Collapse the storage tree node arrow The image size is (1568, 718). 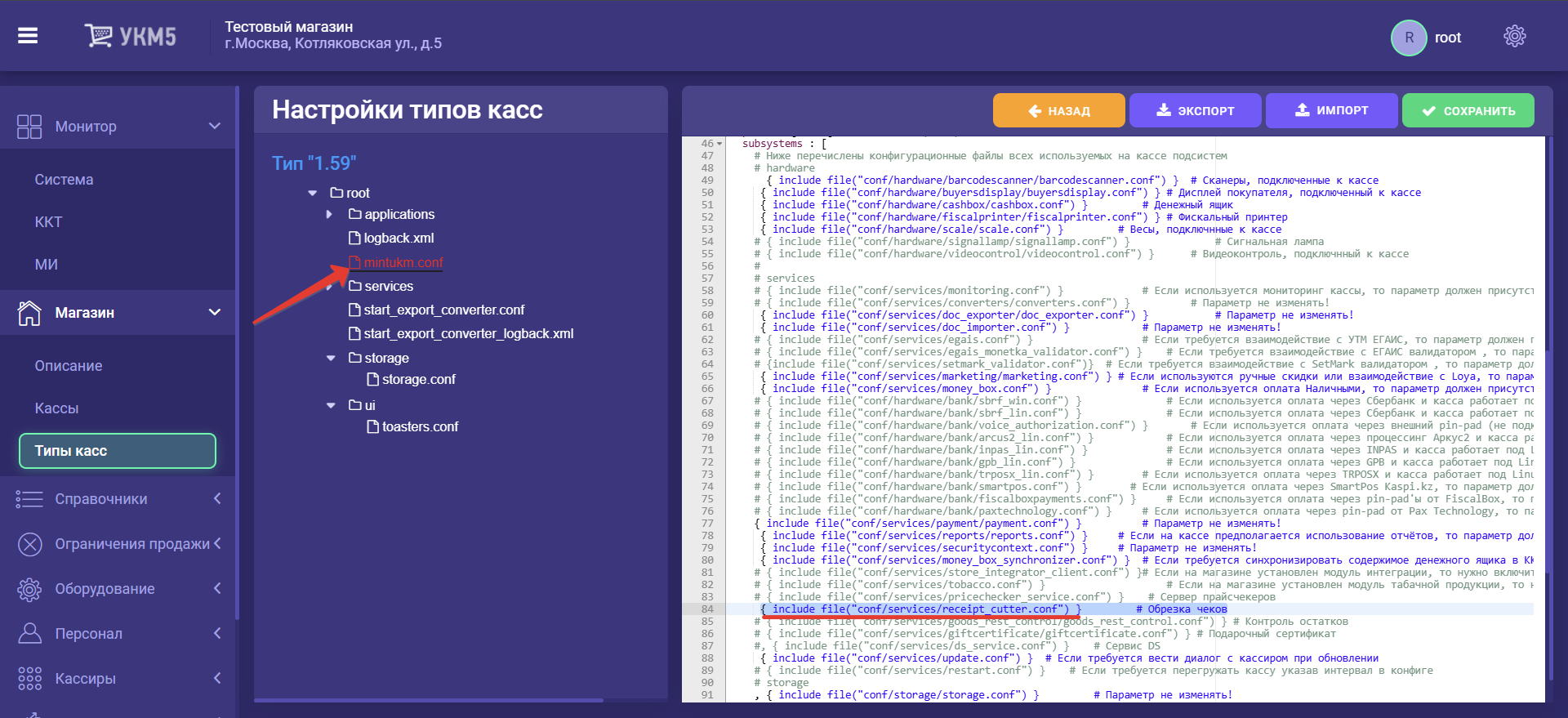tap(331, 359)
